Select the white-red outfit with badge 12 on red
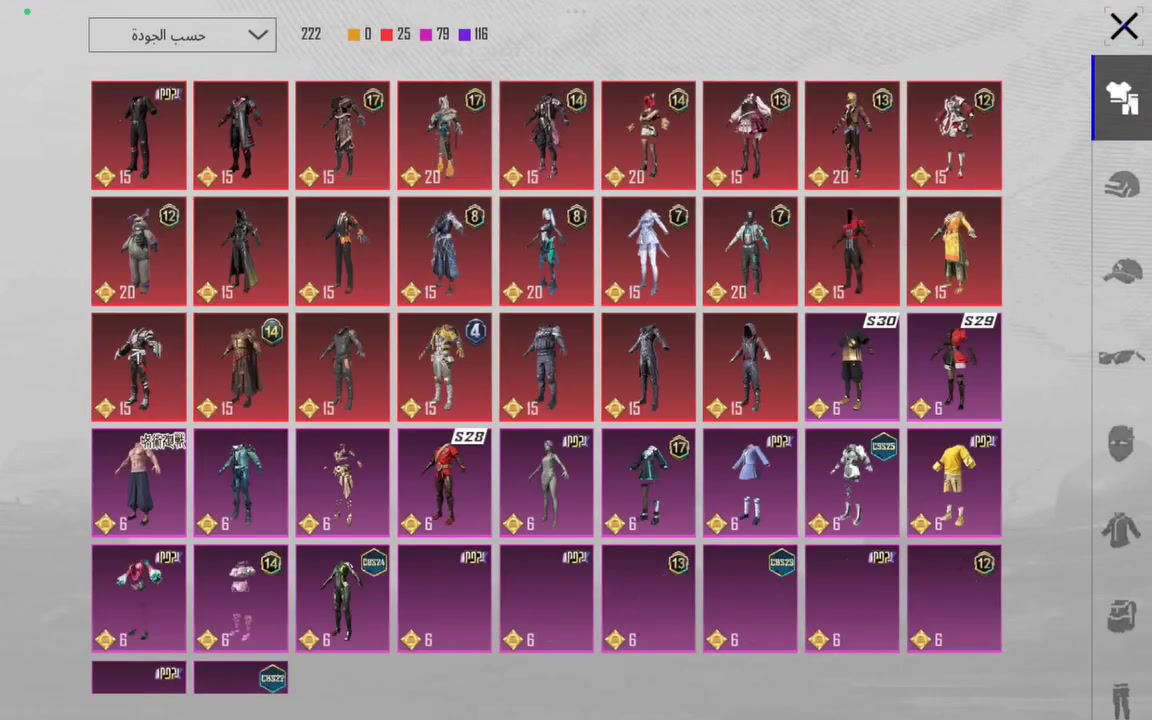1152x720 pixels. [954, 135]
